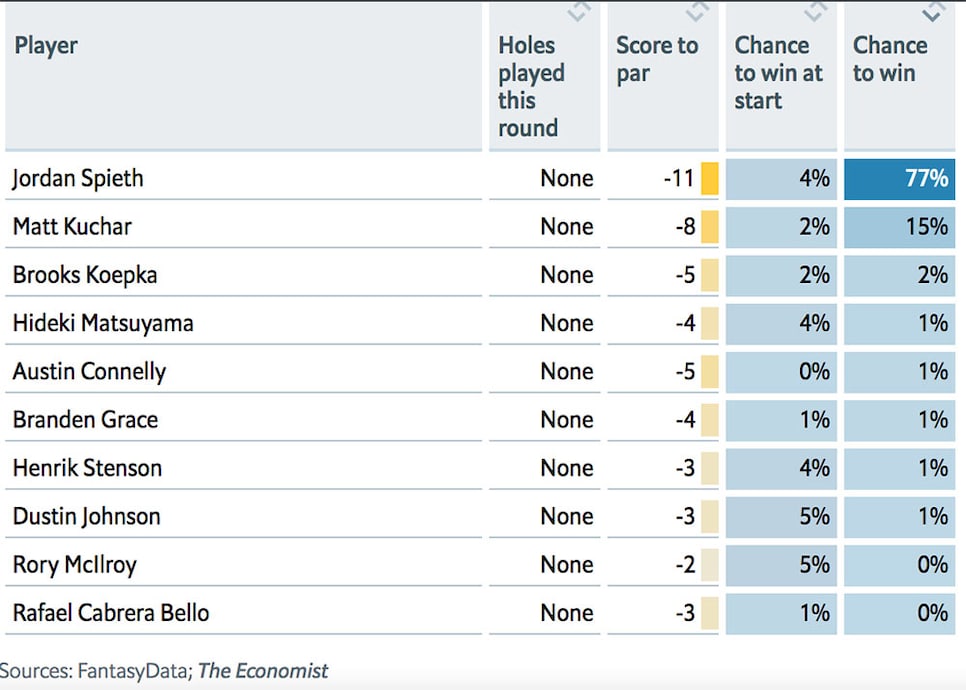Click Matt Kuchar's 15% win chance cell
This screenshot has height=690, width=966.
tap(899, 227)
